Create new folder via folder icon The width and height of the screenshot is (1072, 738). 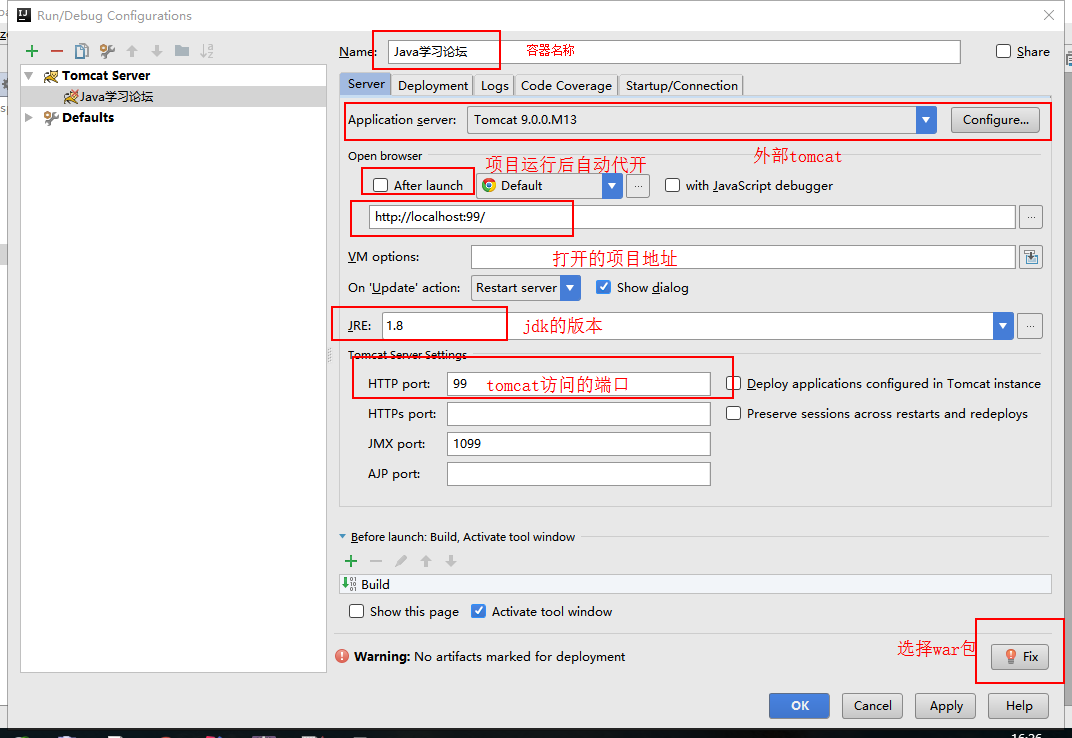click(182, 51)
